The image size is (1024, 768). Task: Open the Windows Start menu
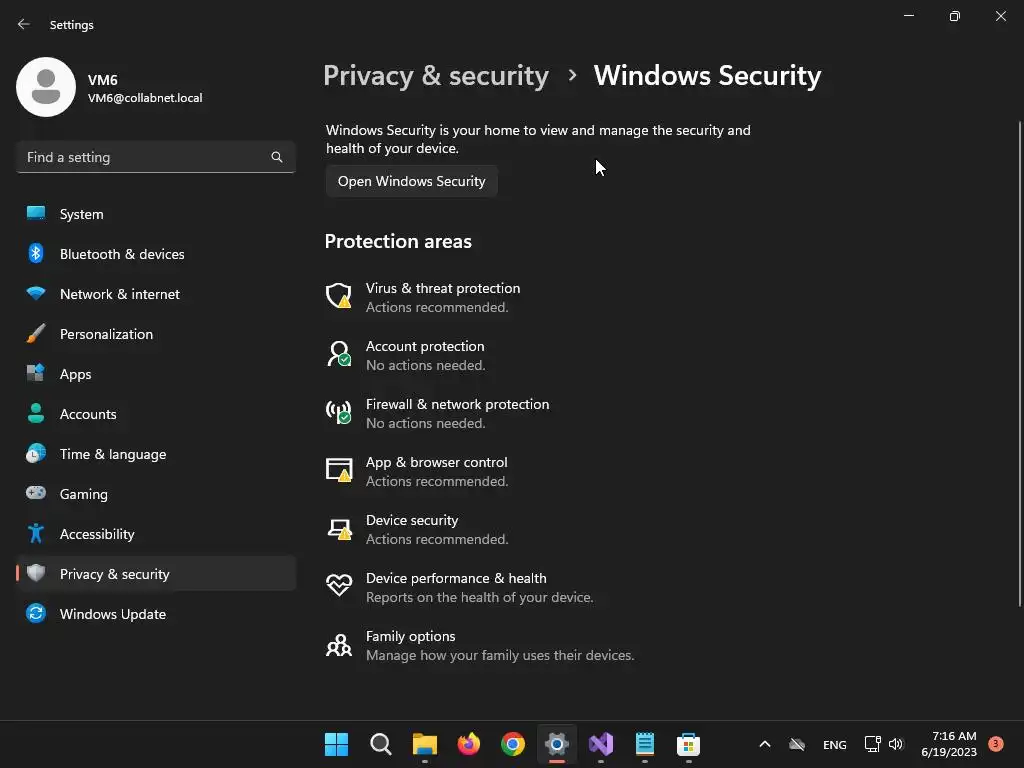coord(336,744)
